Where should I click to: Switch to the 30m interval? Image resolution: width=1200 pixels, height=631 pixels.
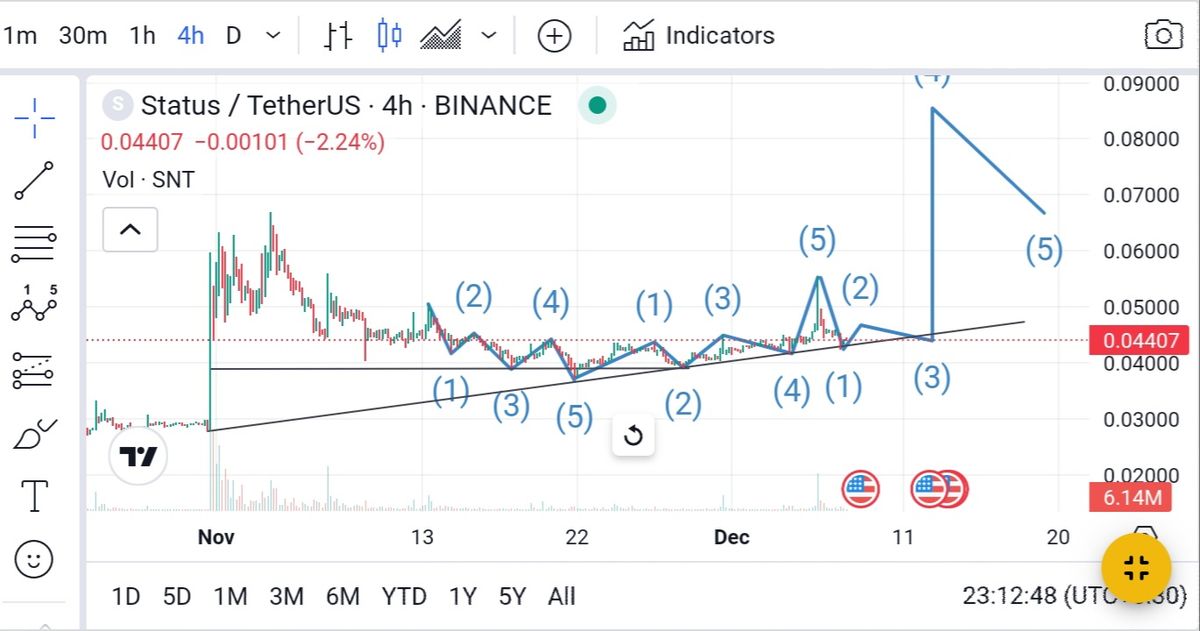point(83,36)
